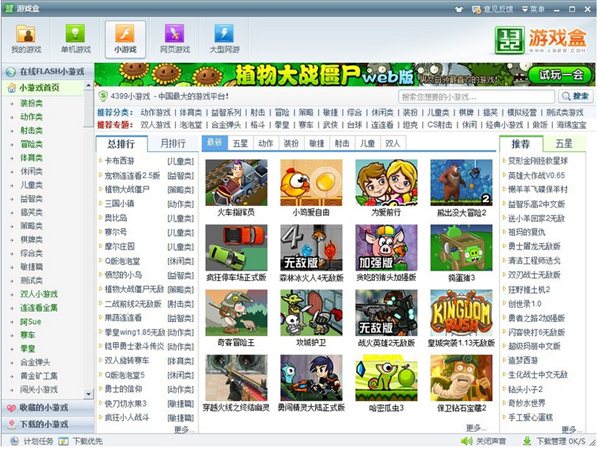Open 卡布西游 in the ranking list
The height and width of the screenshot is (450, 598).
119,161
